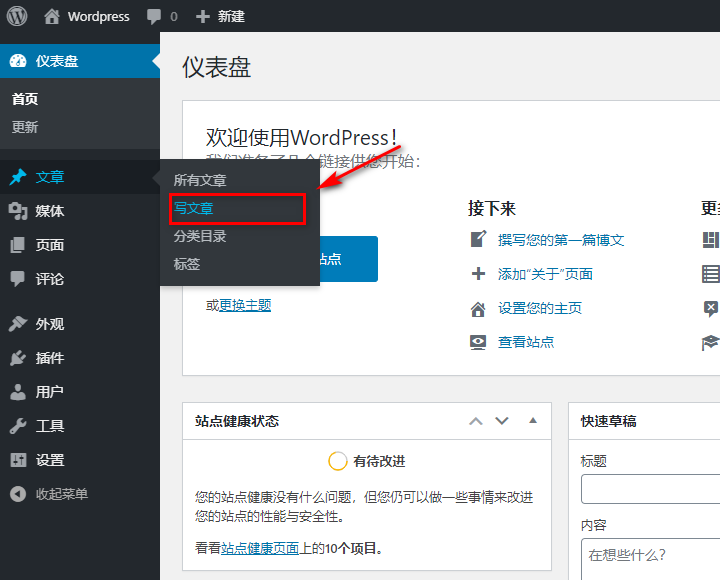Open 设置 label in sidebar

(x=50, y=460)
